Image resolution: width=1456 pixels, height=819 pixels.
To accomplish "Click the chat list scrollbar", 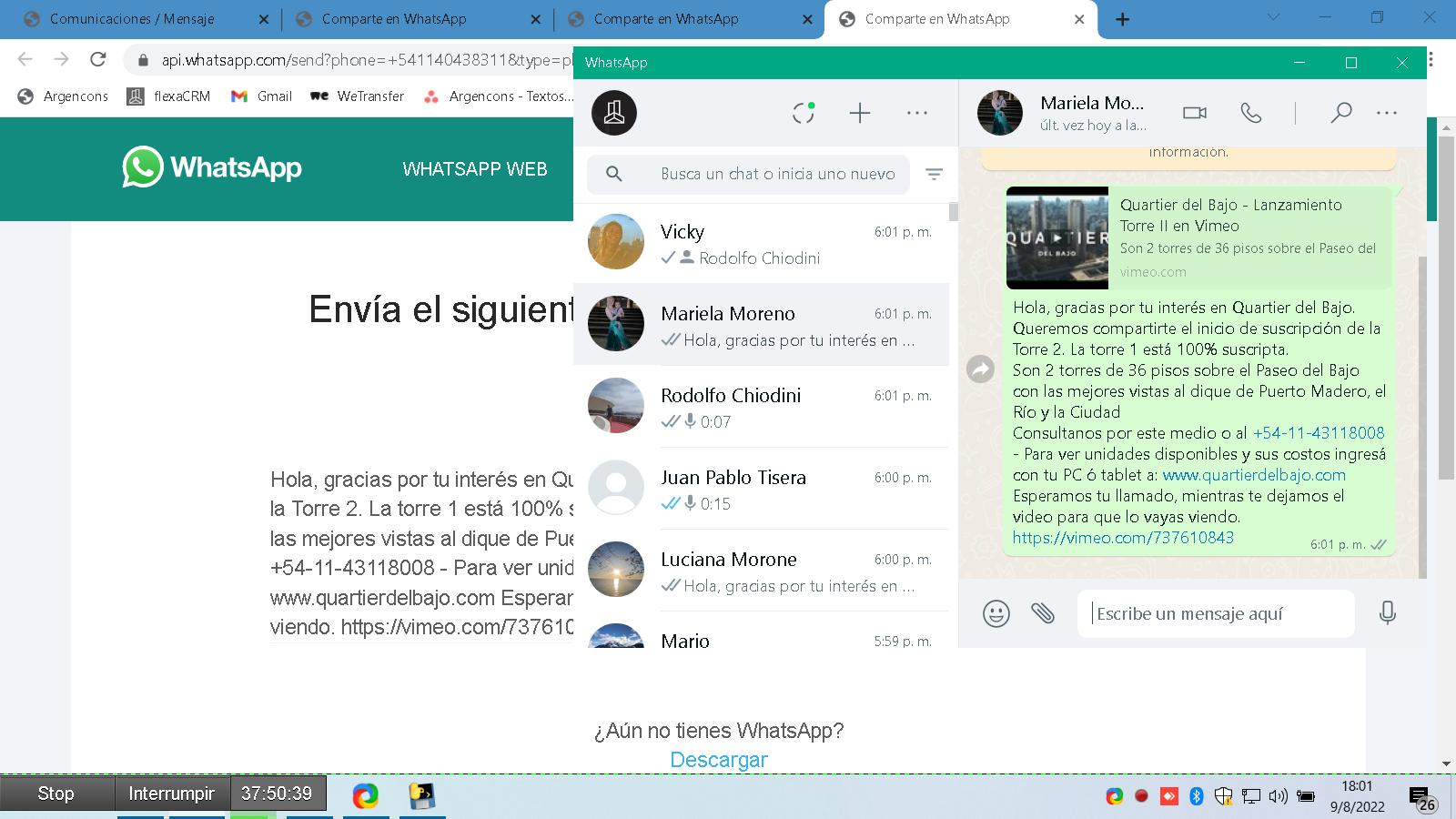I will 954,211.
